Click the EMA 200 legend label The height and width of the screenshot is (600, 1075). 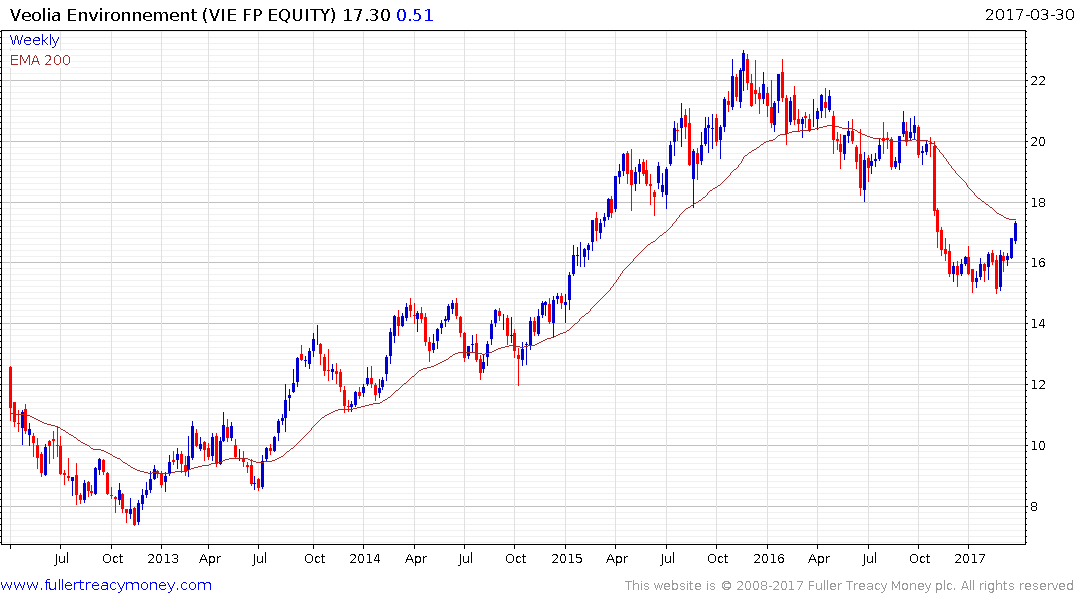tap(40, 60)
